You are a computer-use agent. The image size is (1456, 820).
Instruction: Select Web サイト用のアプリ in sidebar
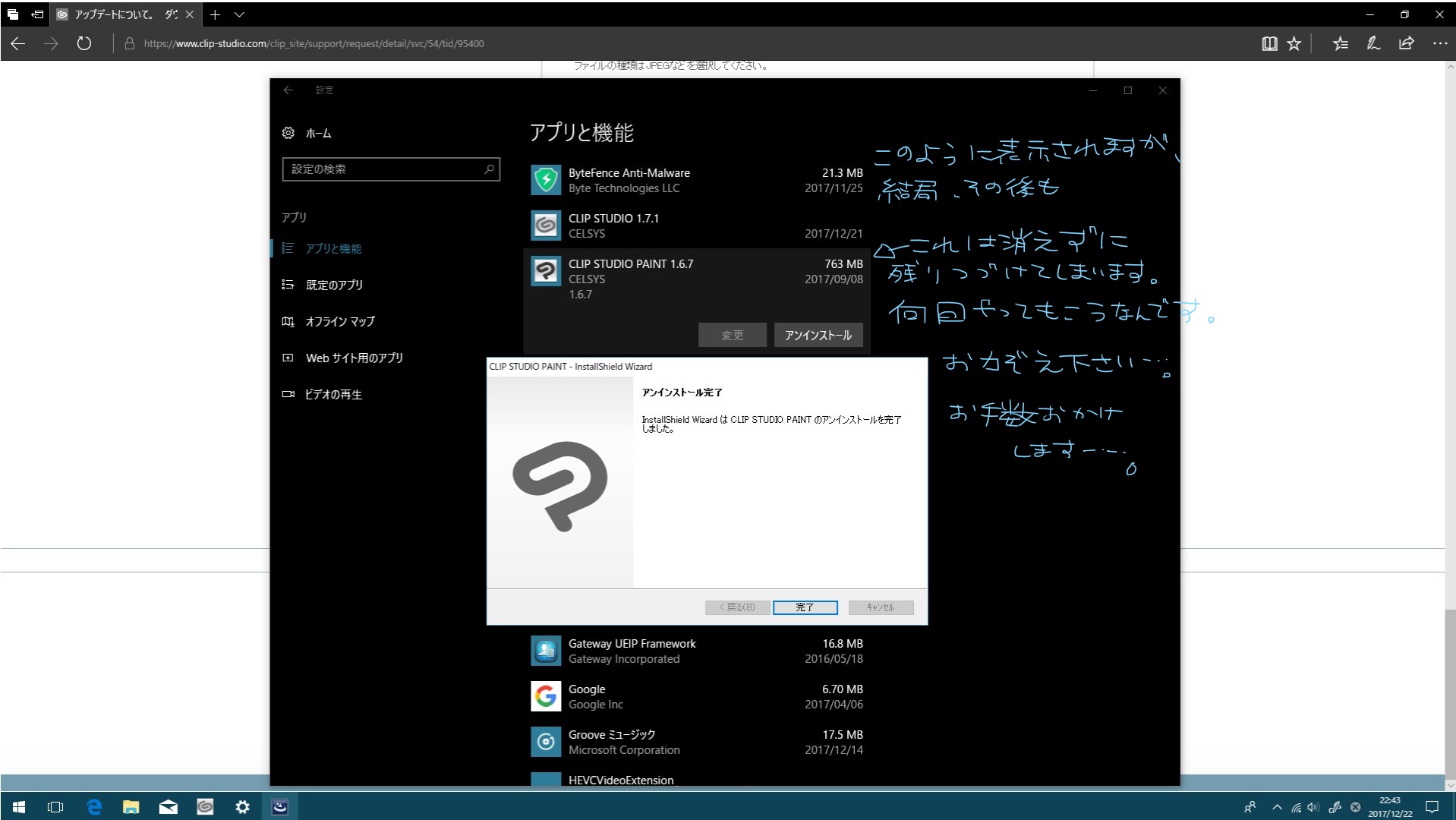click(x=354, y=358)
